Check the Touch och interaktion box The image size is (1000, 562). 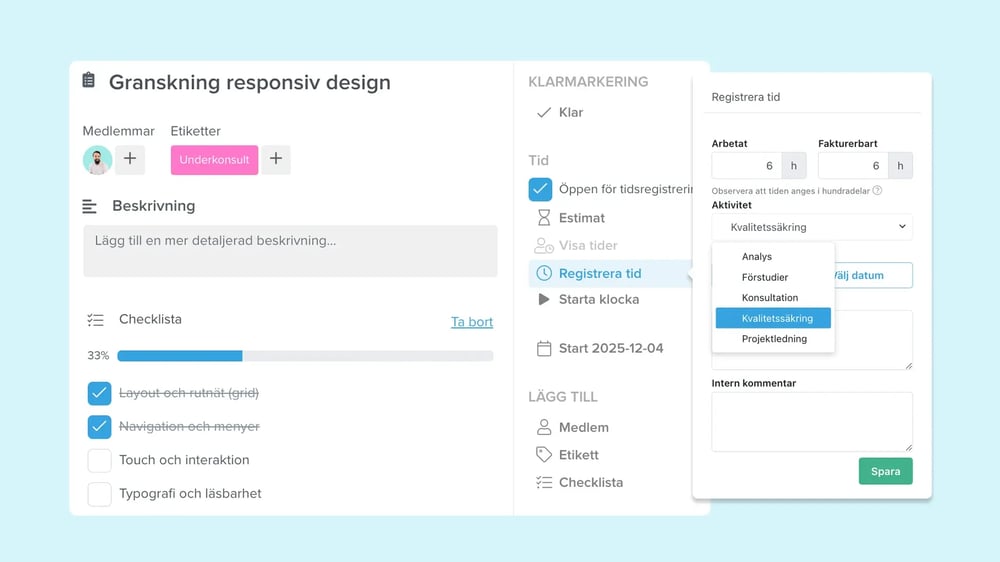[x=99, y=460]
